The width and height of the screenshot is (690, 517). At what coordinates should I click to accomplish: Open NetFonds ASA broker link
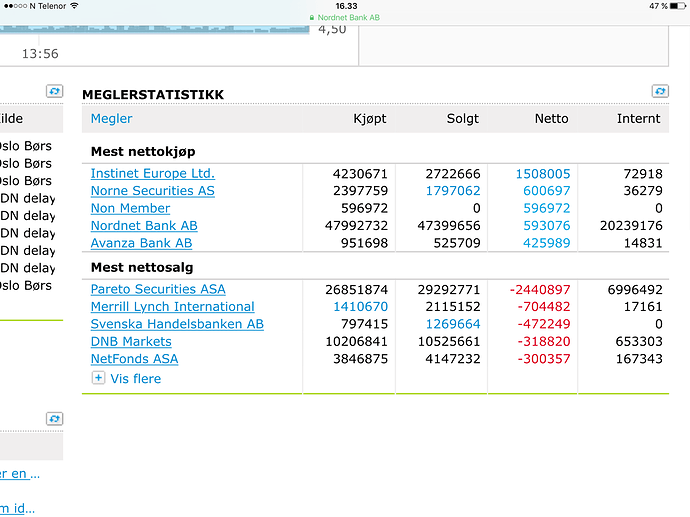click(134, 359)
